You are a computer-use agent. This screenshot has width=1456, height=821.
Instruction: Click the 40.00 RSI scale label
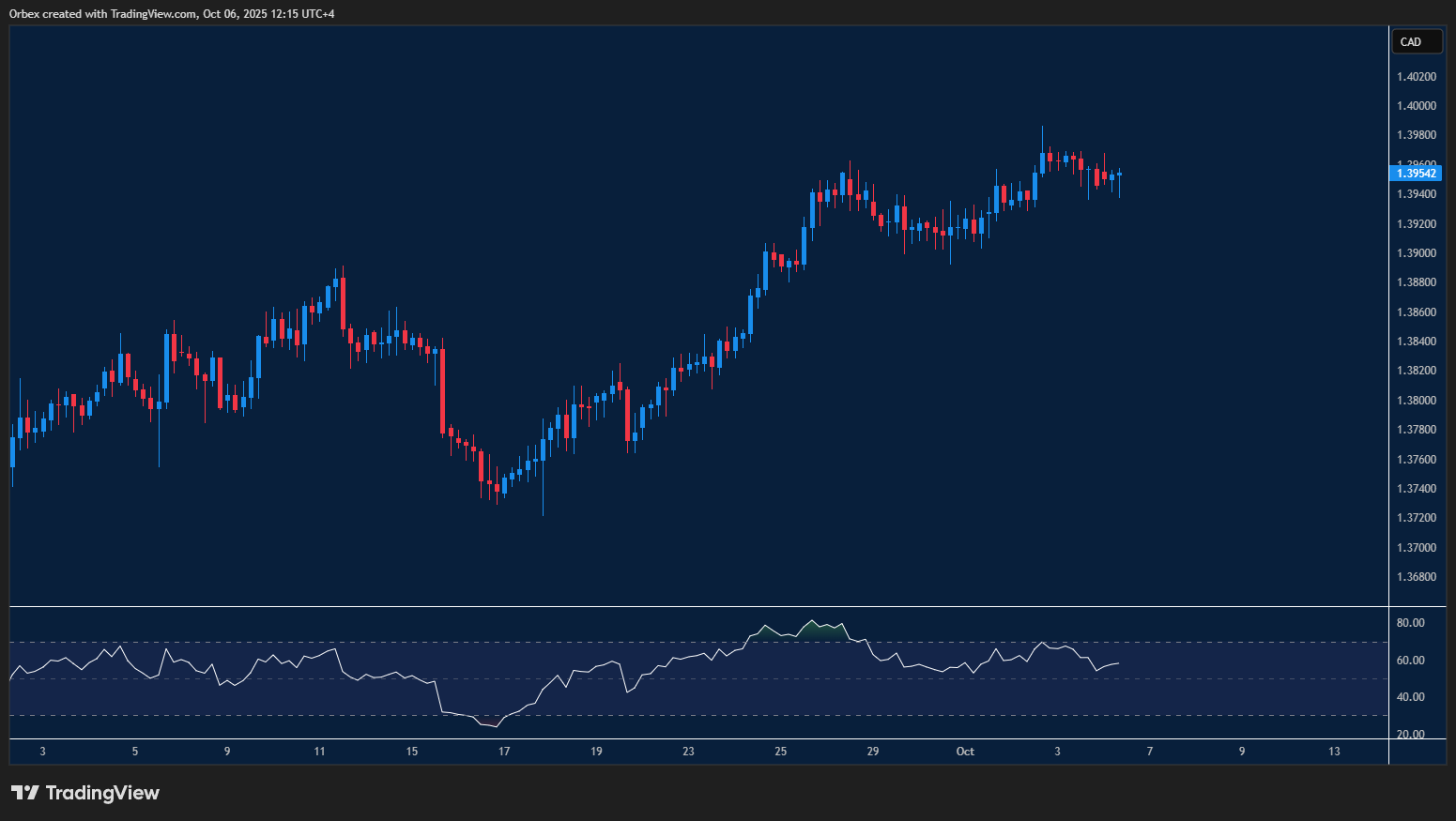coord(1410,697)
